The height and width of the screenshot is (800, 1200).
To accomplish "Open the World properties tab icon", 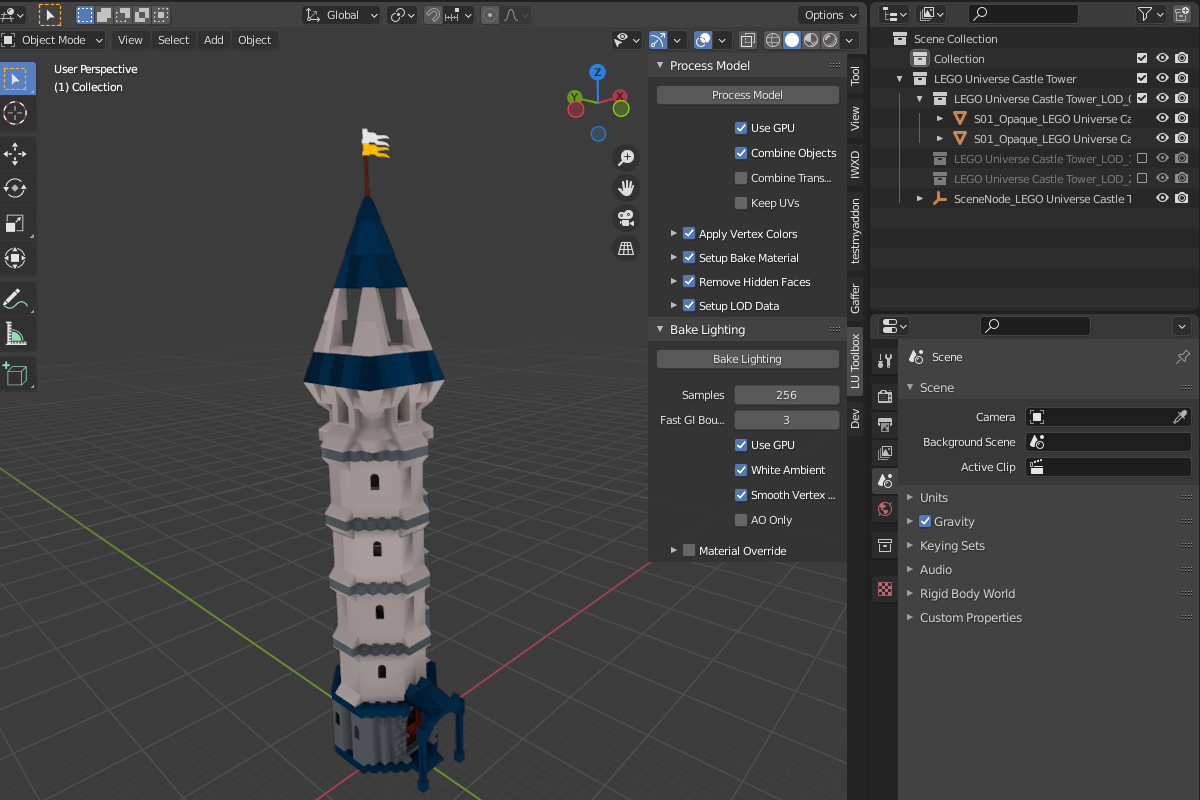I will click(x=884, y=509).
